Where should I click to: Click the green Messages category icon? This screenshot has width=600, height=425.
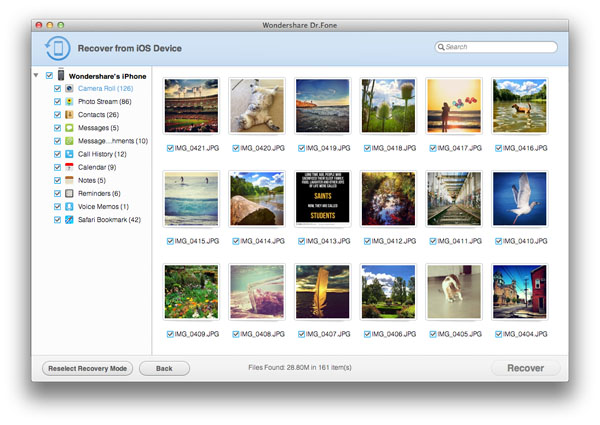tap(69, 127)
